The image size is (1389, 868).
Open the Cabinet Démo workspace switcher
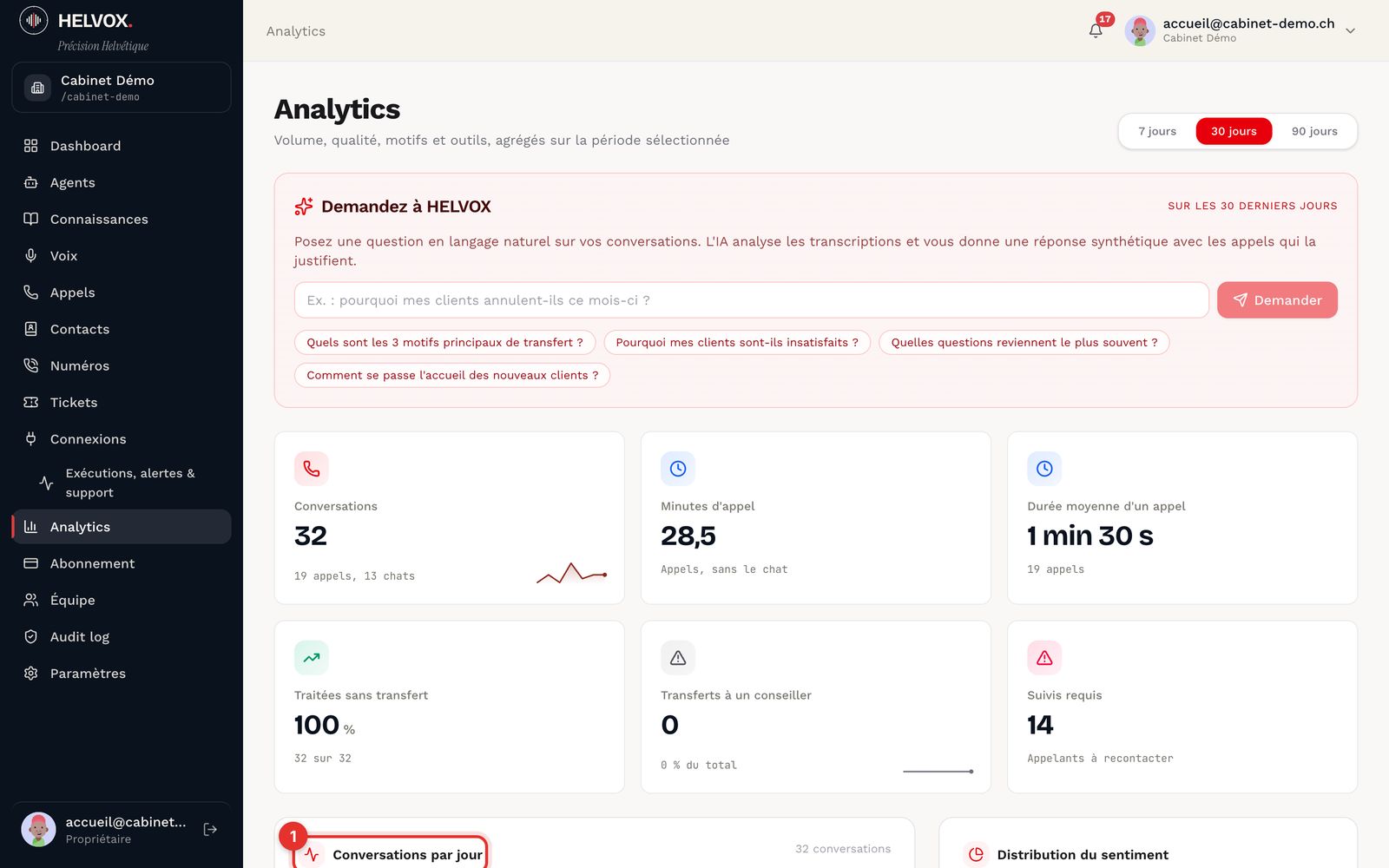[122, 88]
